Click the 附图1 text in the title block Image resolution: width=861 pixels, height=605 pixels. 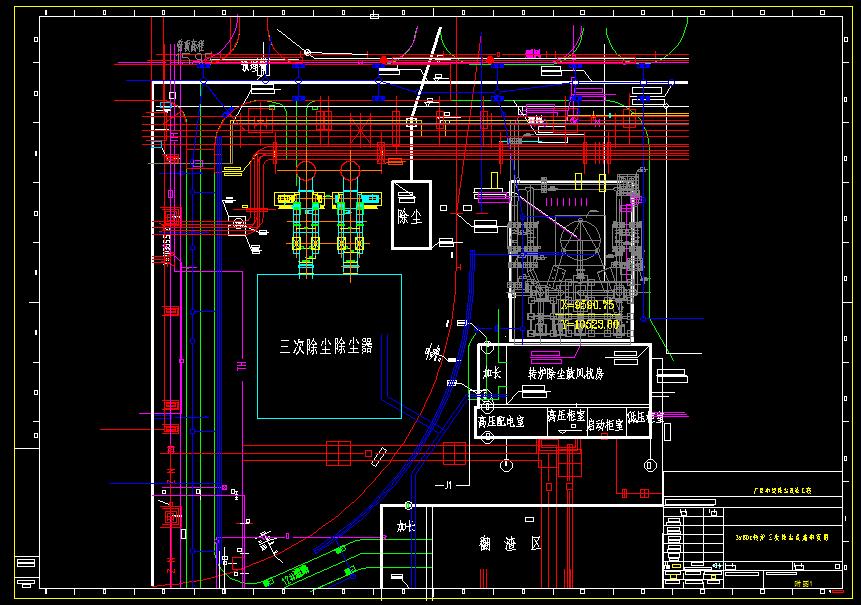pyautogui.click(x=804, y=582)
